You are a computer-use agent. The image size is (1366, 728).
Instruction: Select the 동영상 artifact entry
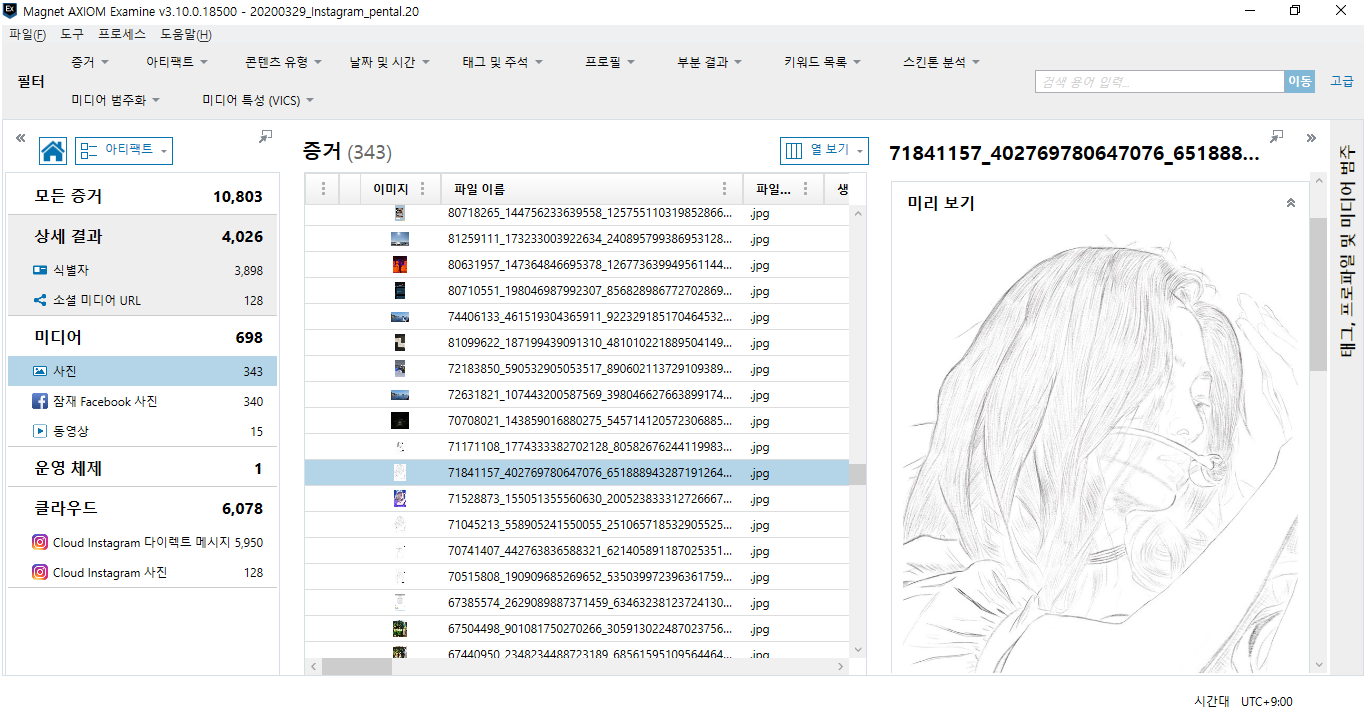[x=142, y=431]
